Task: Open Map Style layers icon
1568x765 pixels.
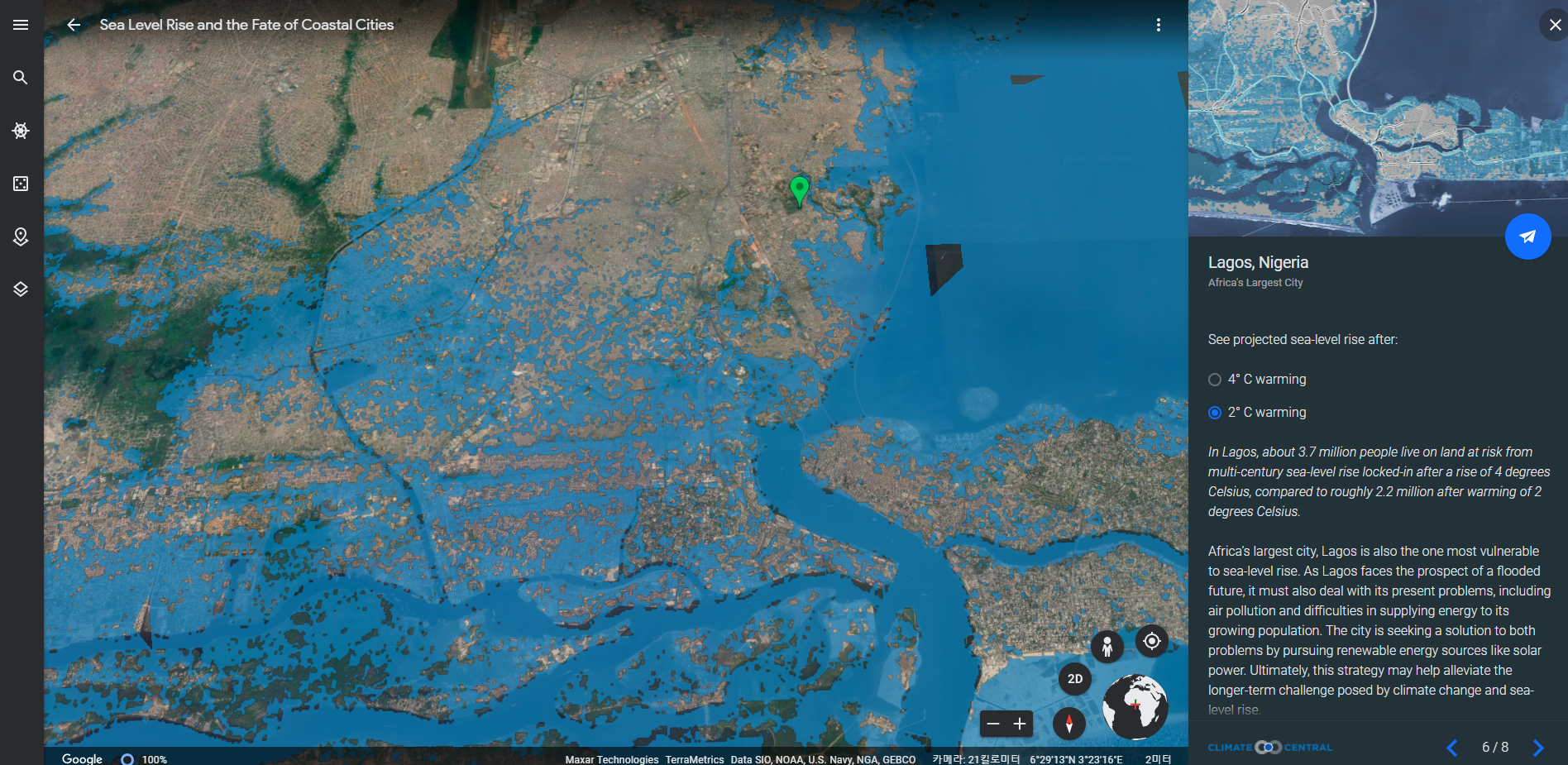Action: (x=21, y=289)
